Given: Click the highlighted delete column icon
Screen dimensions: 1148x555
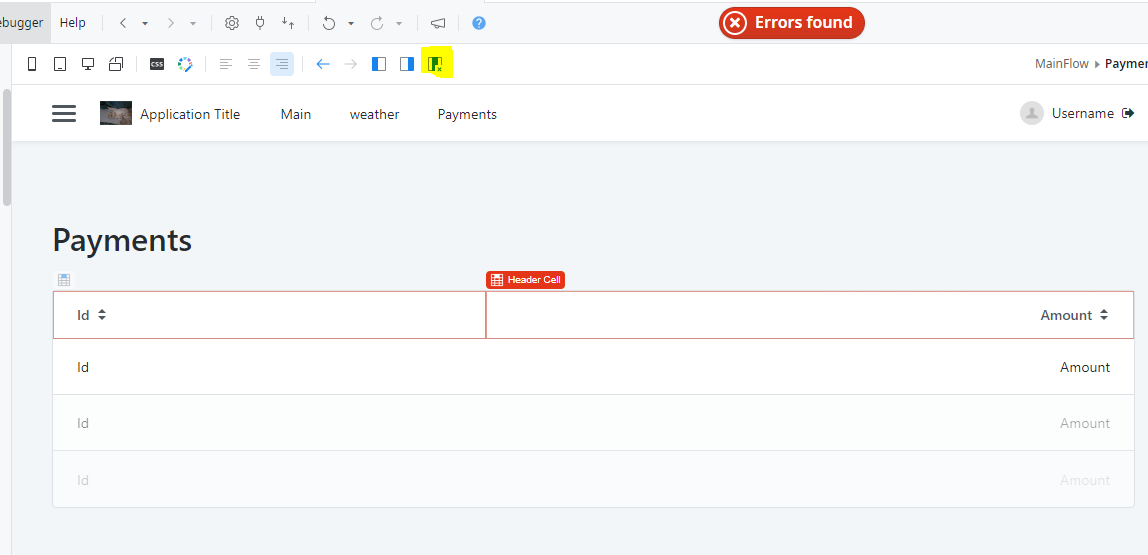Looking at the screenshot, I should [x=436, y=64].
